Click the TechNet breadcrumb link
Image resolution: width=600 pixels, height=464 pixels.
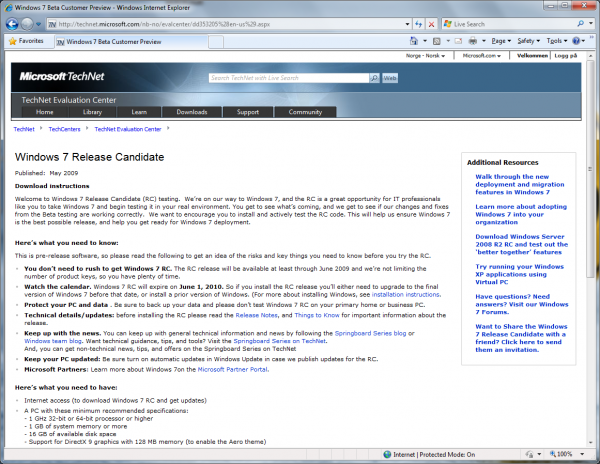[x=24, y=129]
